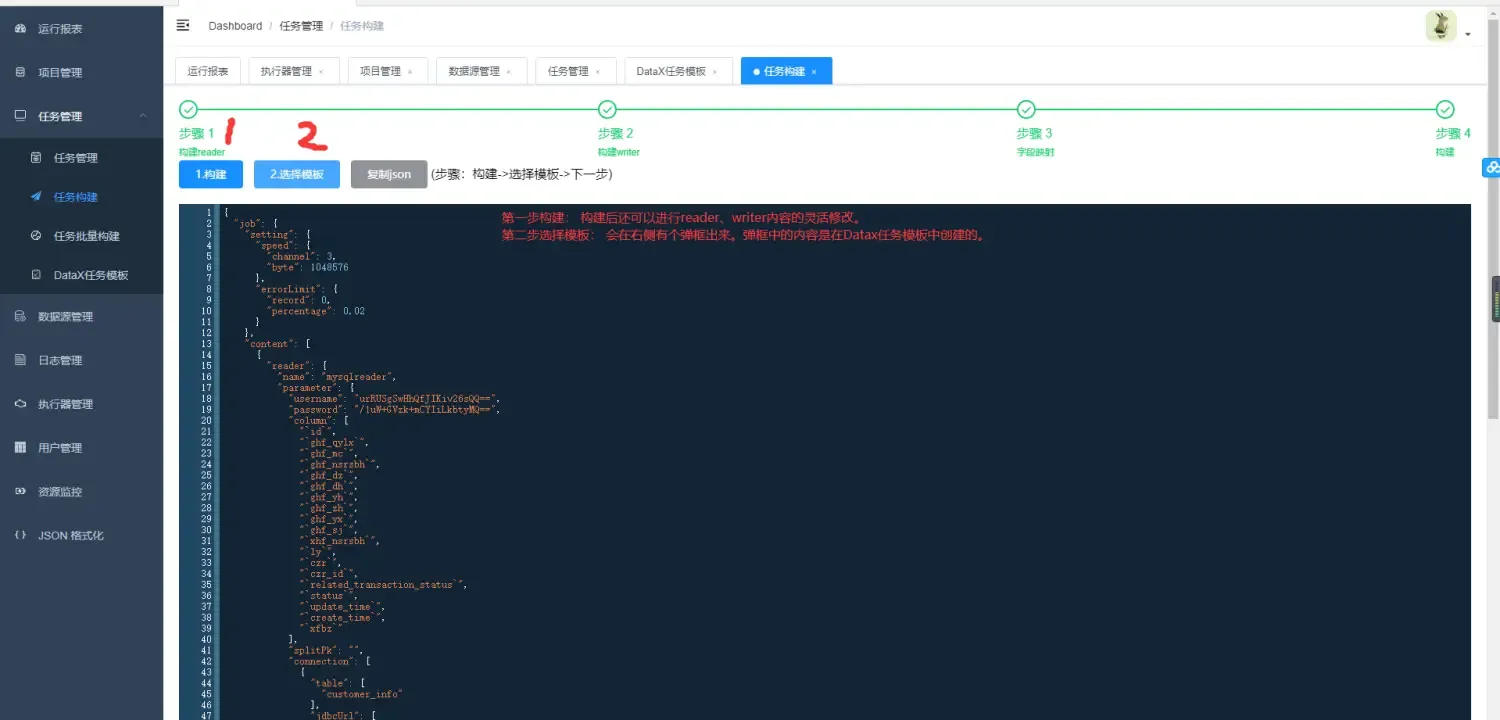The width and height of the screenshot is (1500, 720).
Task: Collapse the sidebar with the hamburger icon
Action: click(x=181, y=25)
